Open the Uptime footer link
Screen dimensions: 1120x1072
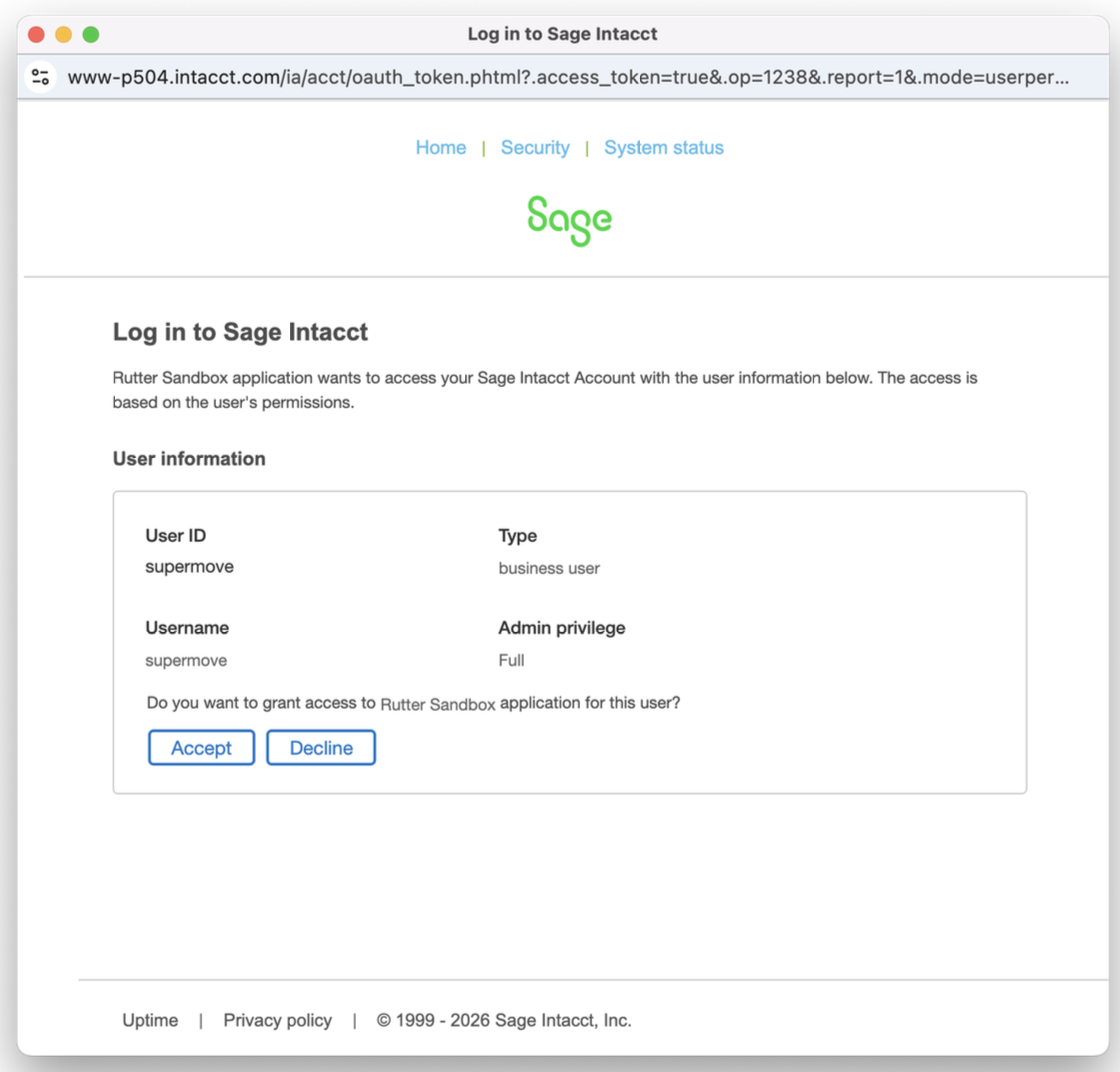pyautogui.click(x=150, y=1021)
